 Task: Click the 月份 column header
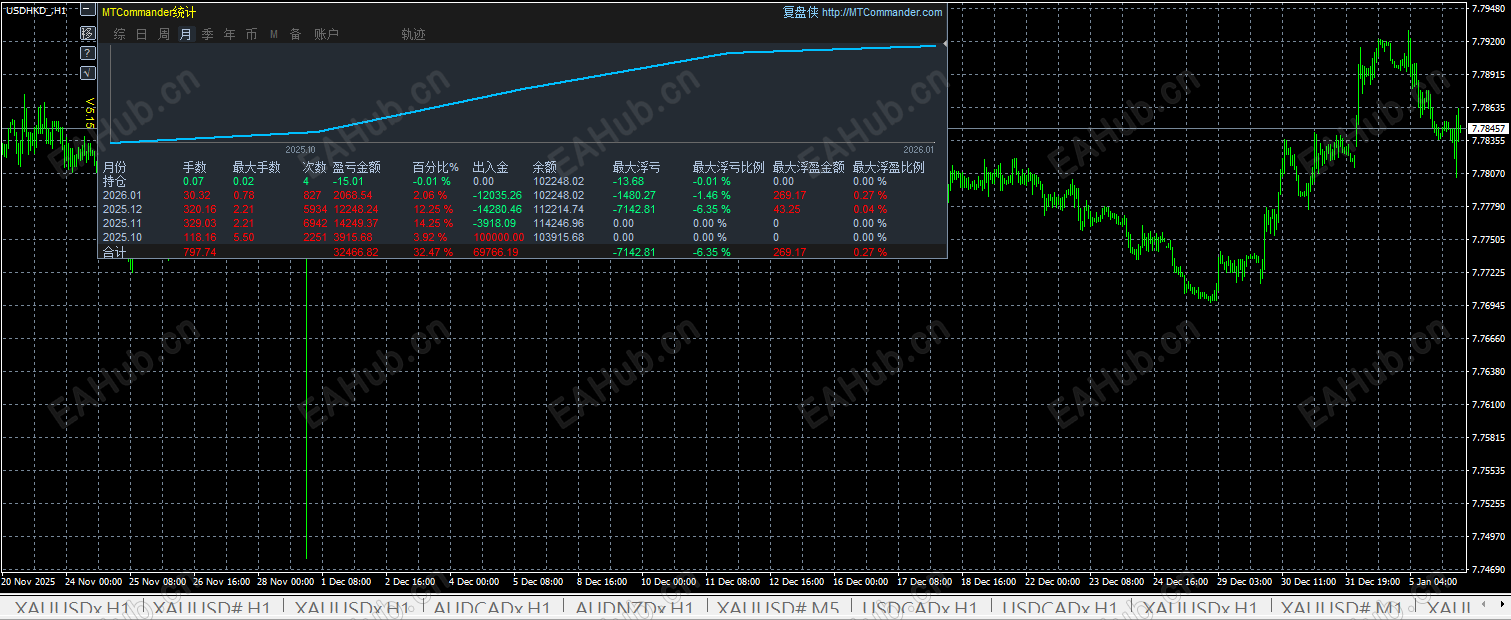115,167
